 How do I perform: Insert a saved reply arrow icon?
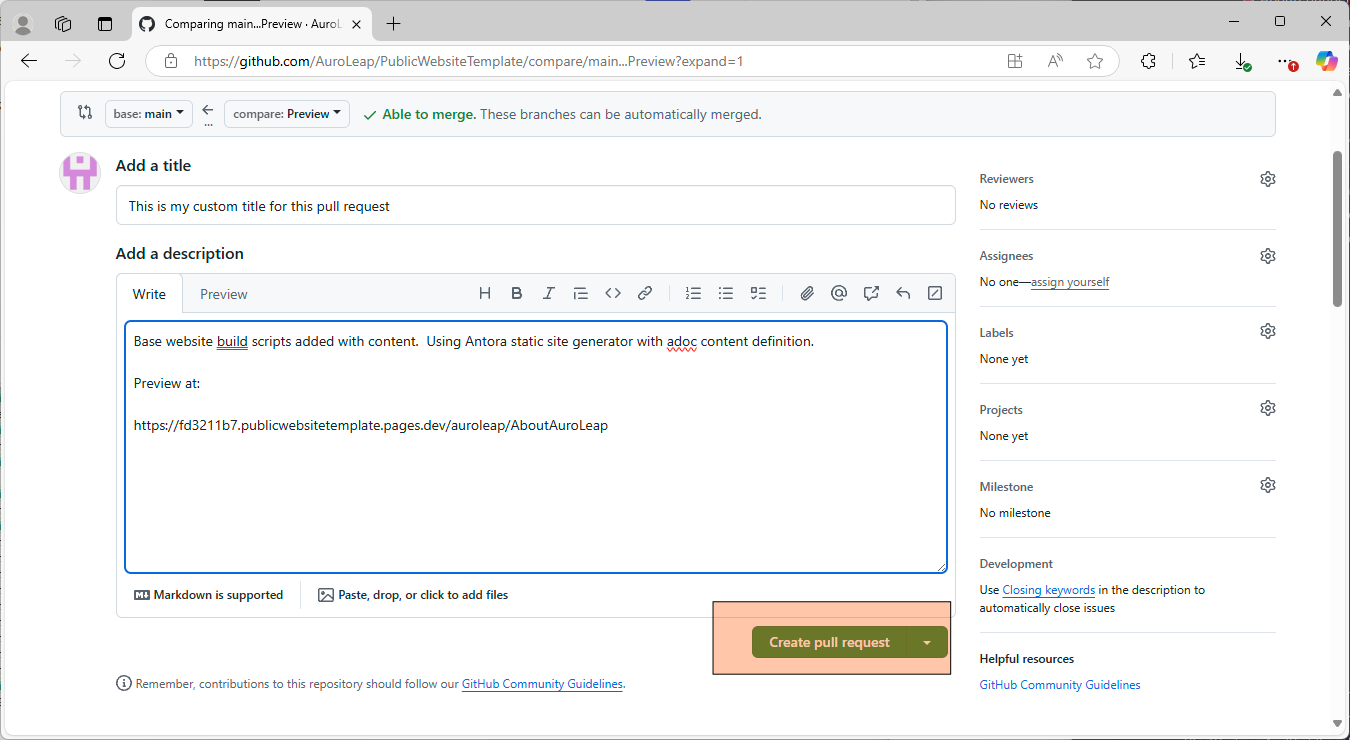(903, 293)
